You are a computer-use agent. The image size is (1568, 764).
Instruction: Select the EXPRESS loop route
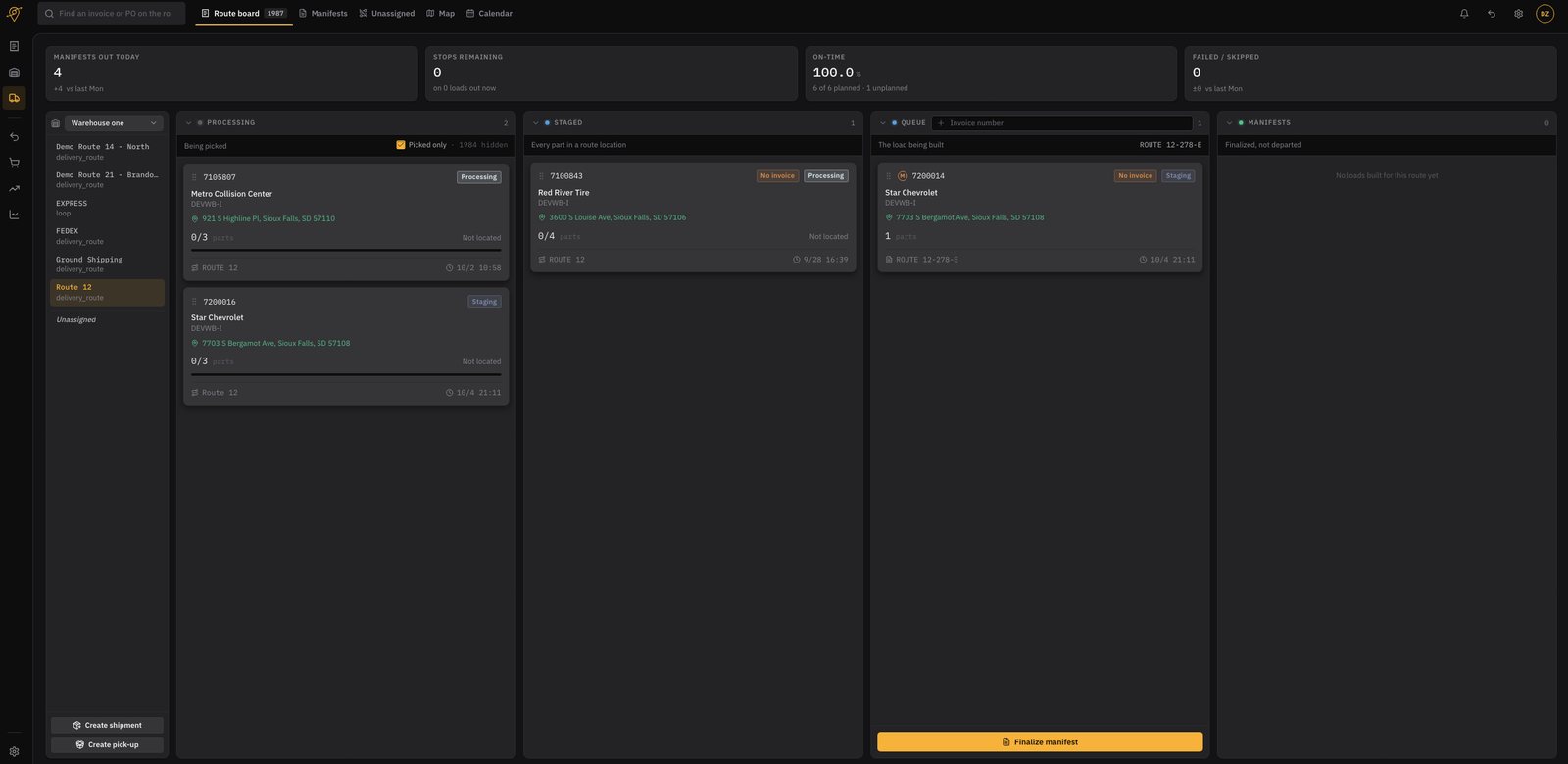point(107,208)
